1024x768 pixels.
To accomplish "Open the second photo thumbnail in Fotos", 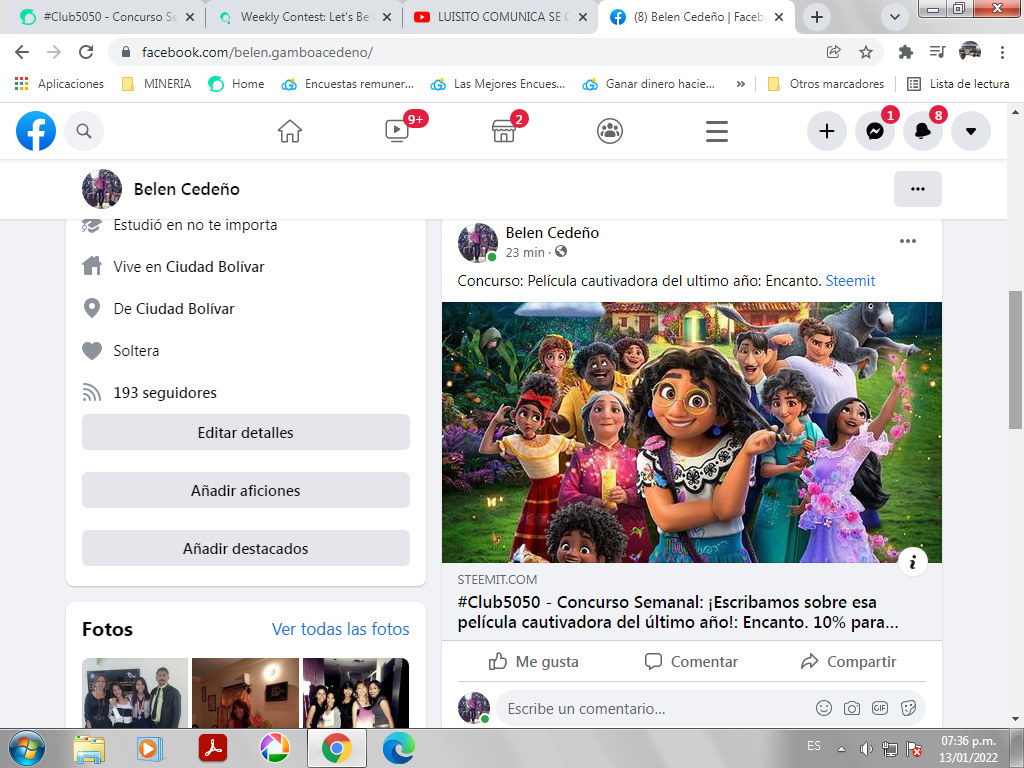I will tap(245, 693).
